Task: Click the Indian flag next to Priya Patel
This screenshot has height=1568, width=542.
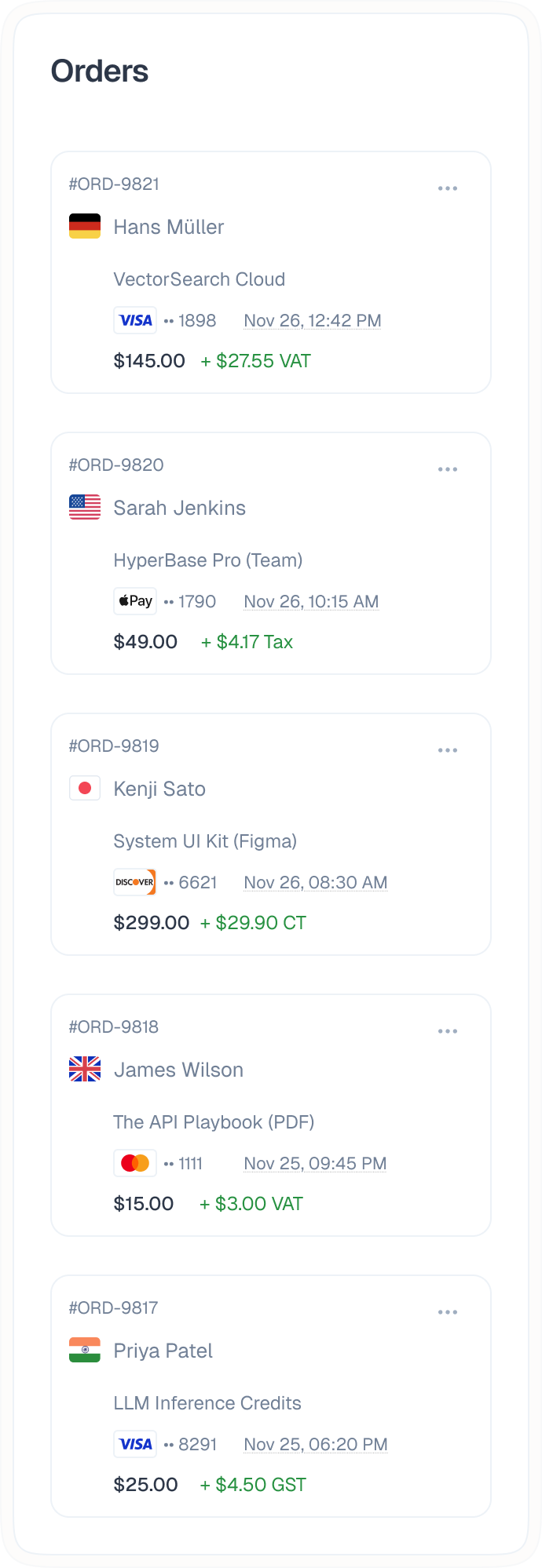Action: [85, 1350]
